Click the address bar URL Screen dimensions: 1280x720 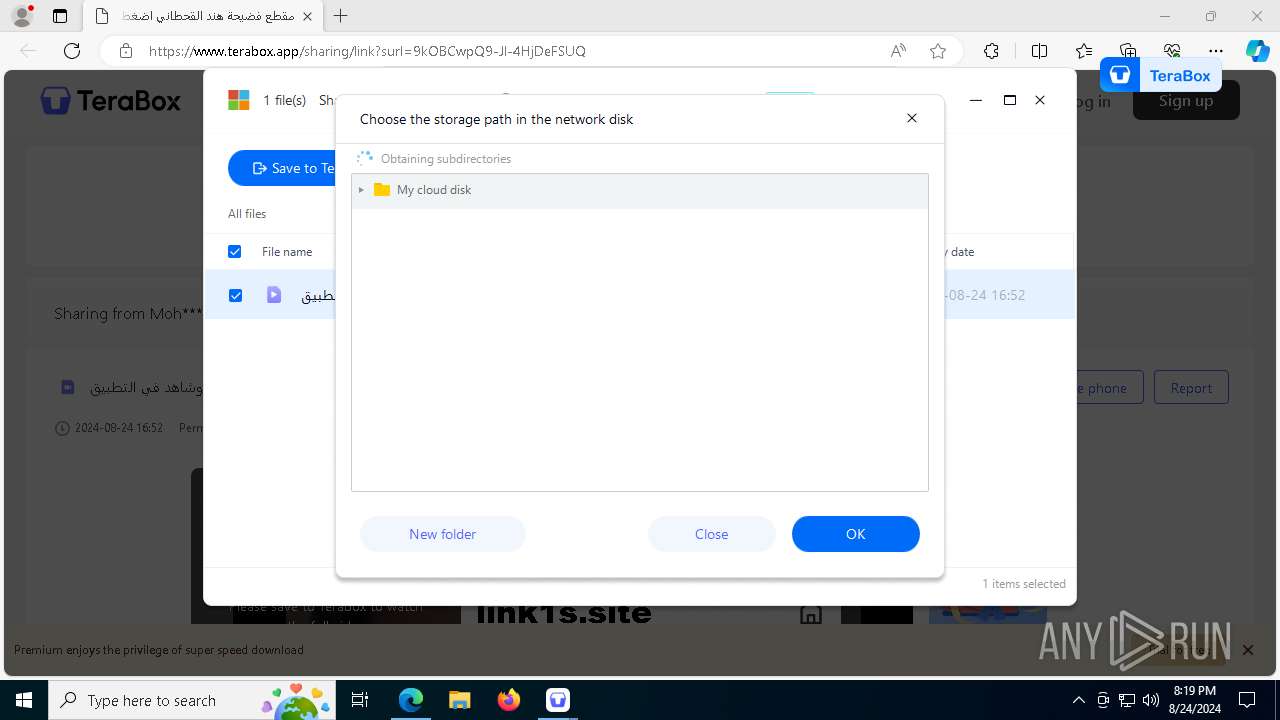[367, 51]
